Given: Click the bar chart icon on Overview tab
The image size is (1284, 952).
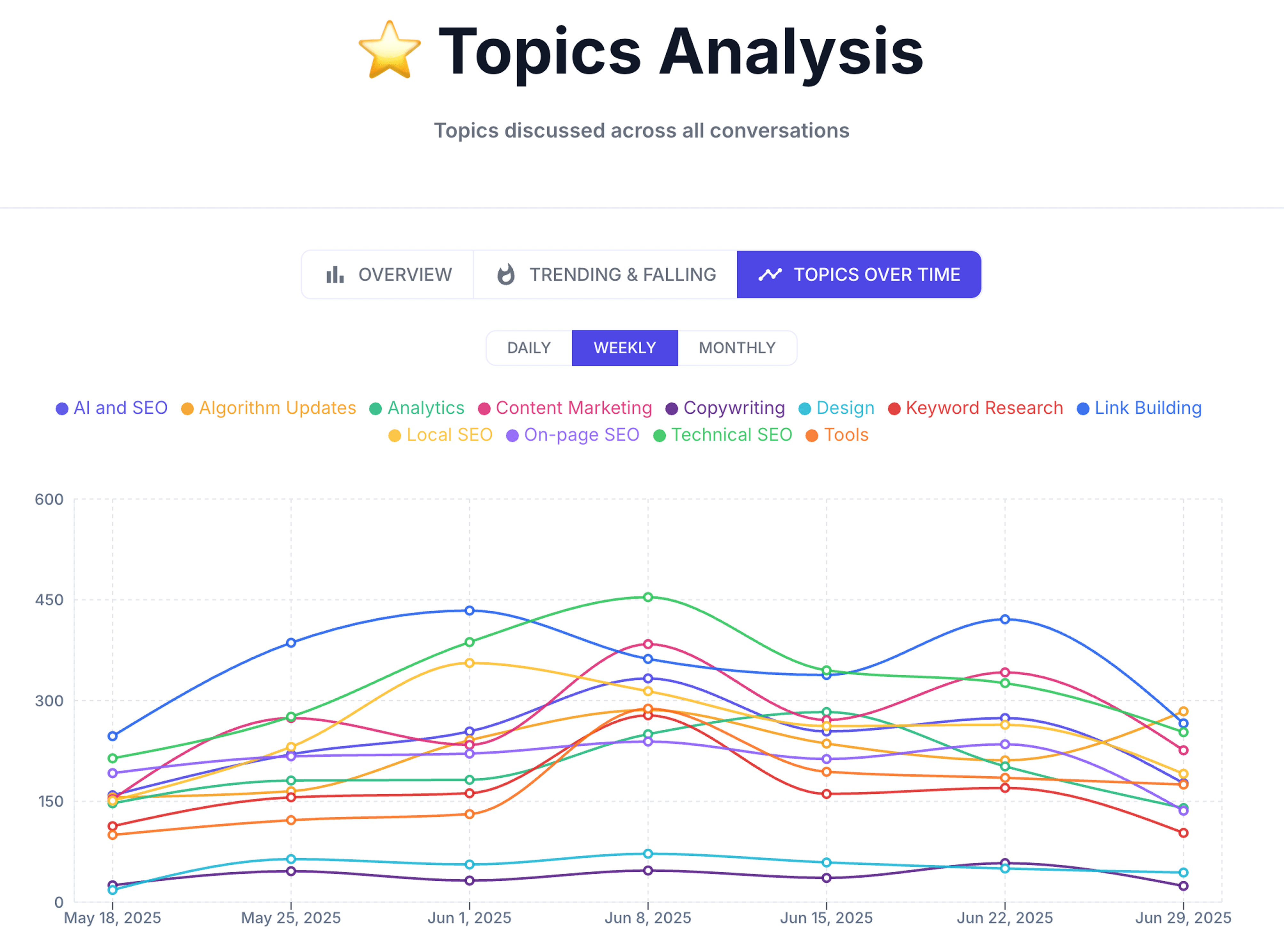Looking at the screenshot, I should pos(335,275).
